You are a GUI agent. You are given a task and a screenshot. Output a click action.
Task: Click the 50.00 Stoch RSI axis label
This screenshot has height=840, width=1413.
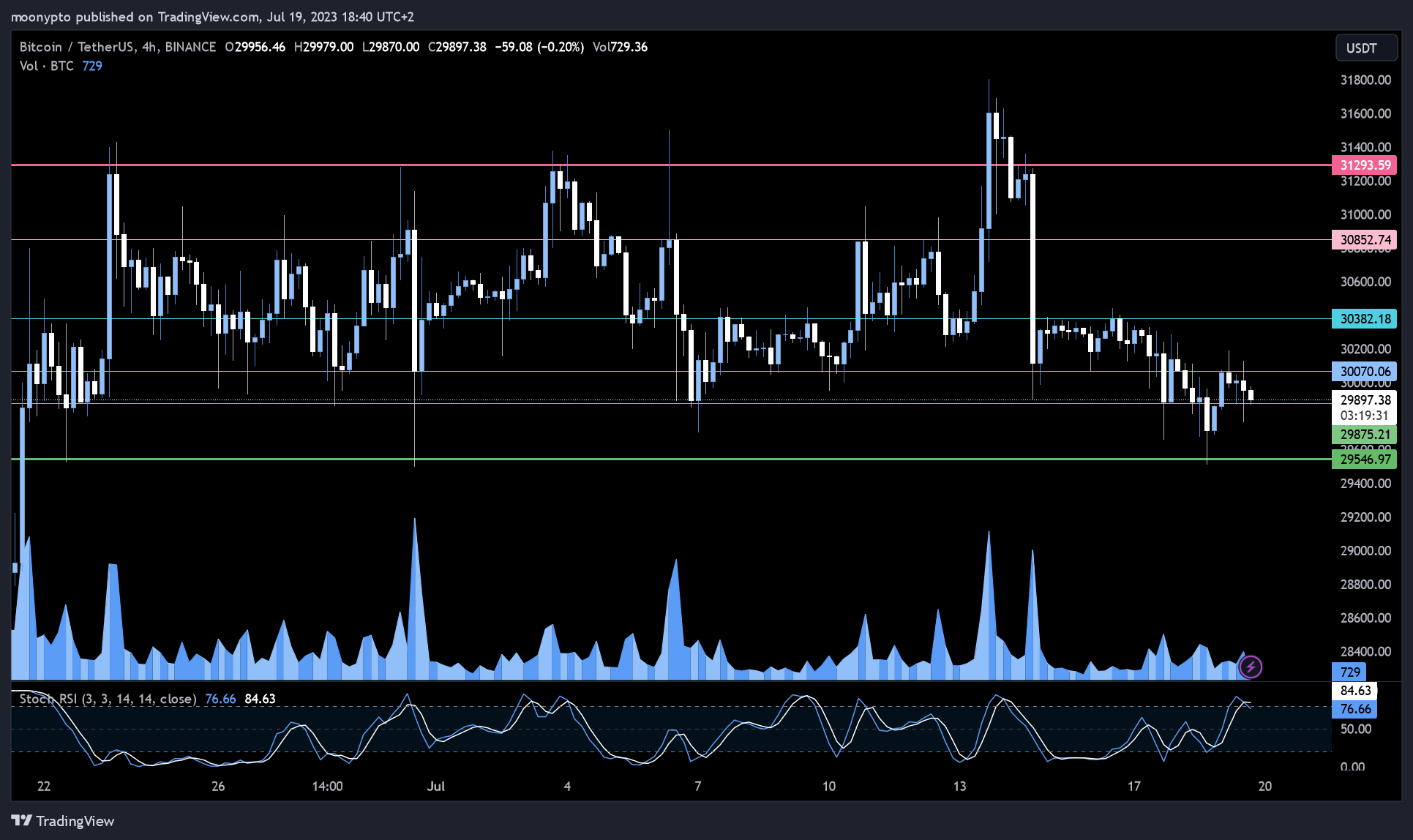1355,729
